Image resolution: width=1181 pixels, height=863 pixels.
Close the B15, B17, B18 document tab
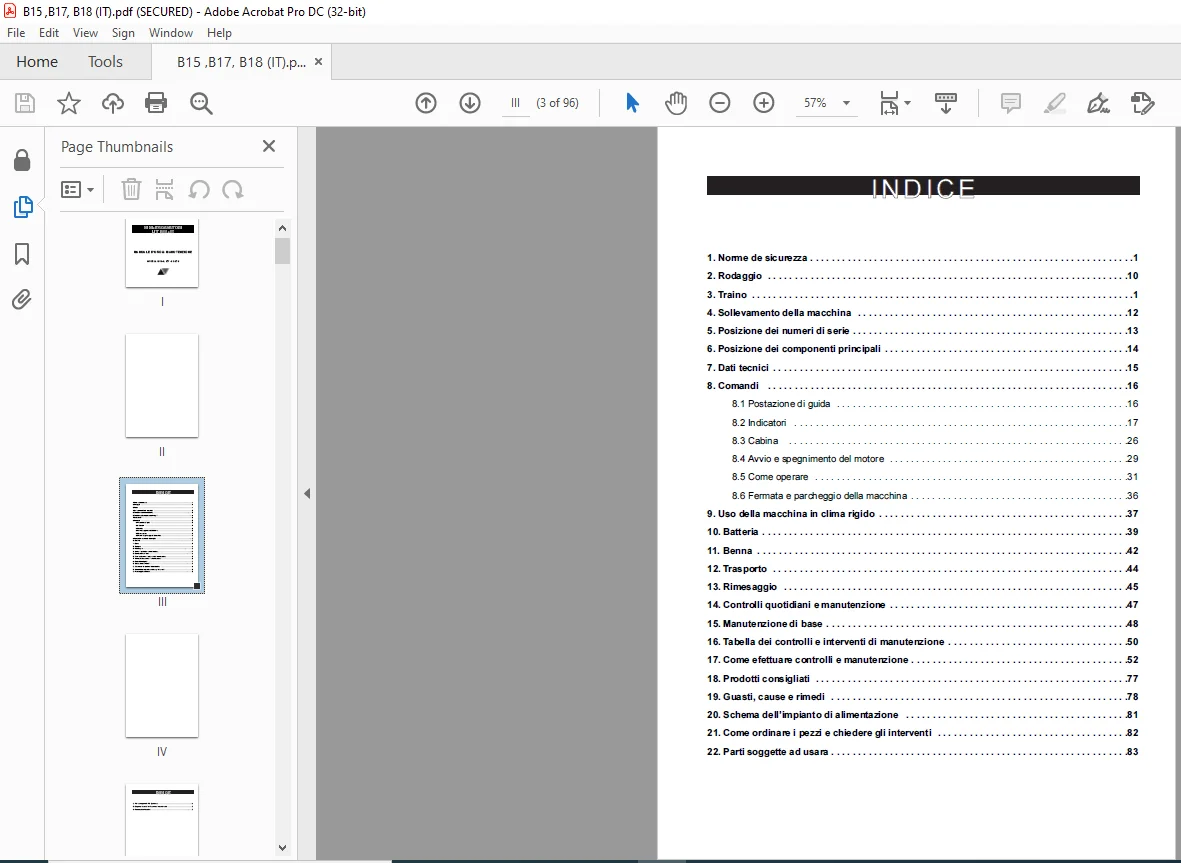click(x=319, y=62)
